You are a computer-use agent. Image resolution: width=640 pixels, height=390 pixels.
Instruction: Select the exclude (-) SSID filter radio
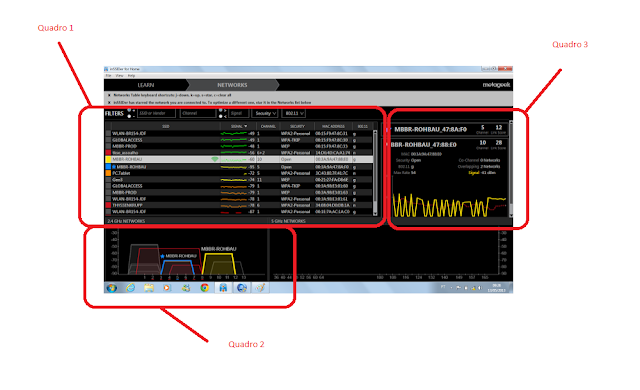click(129, 116)
